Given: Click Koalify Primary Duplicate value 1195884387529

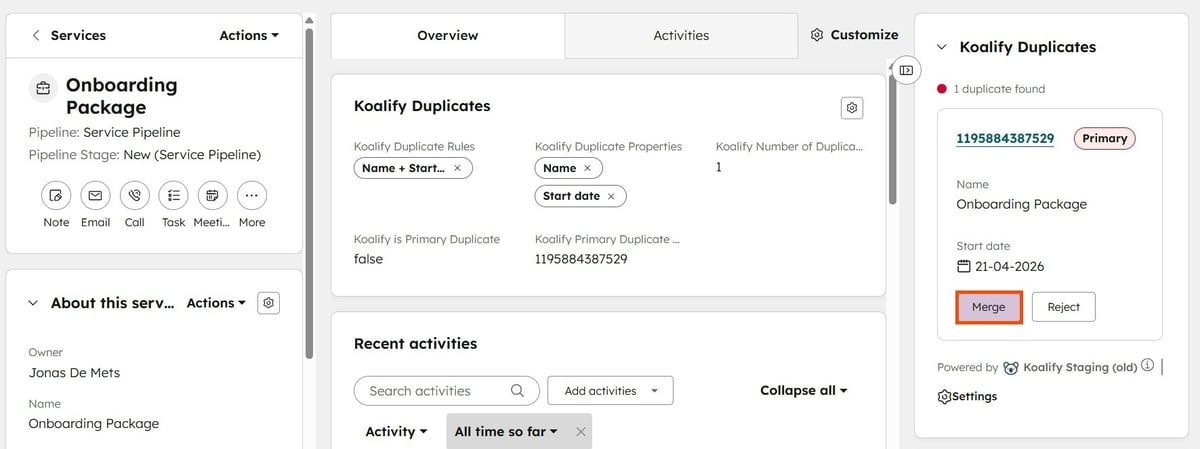Looking at the screenshot, I should pyautogui.click(x=581, y=259).
